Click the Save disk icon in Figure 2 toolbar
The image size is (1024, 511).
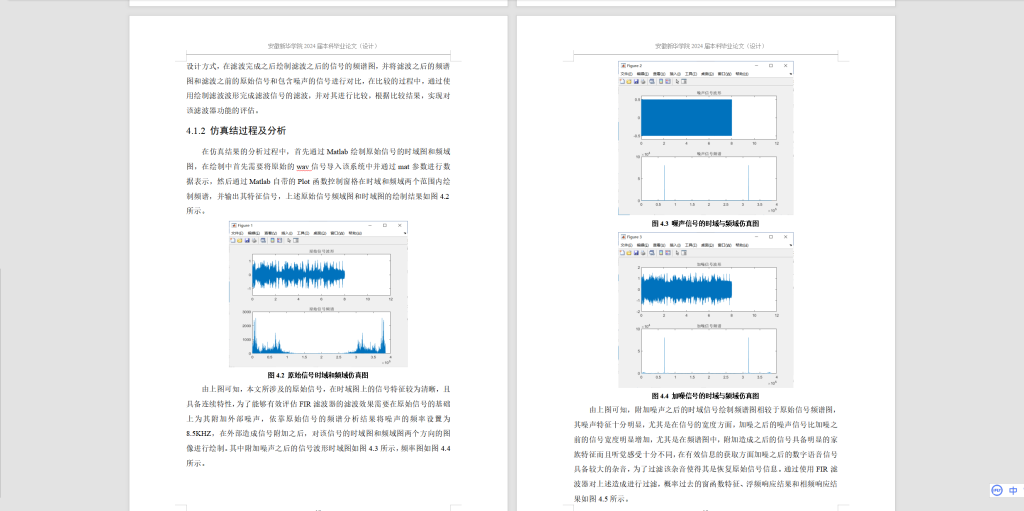[x=636, y=81]
